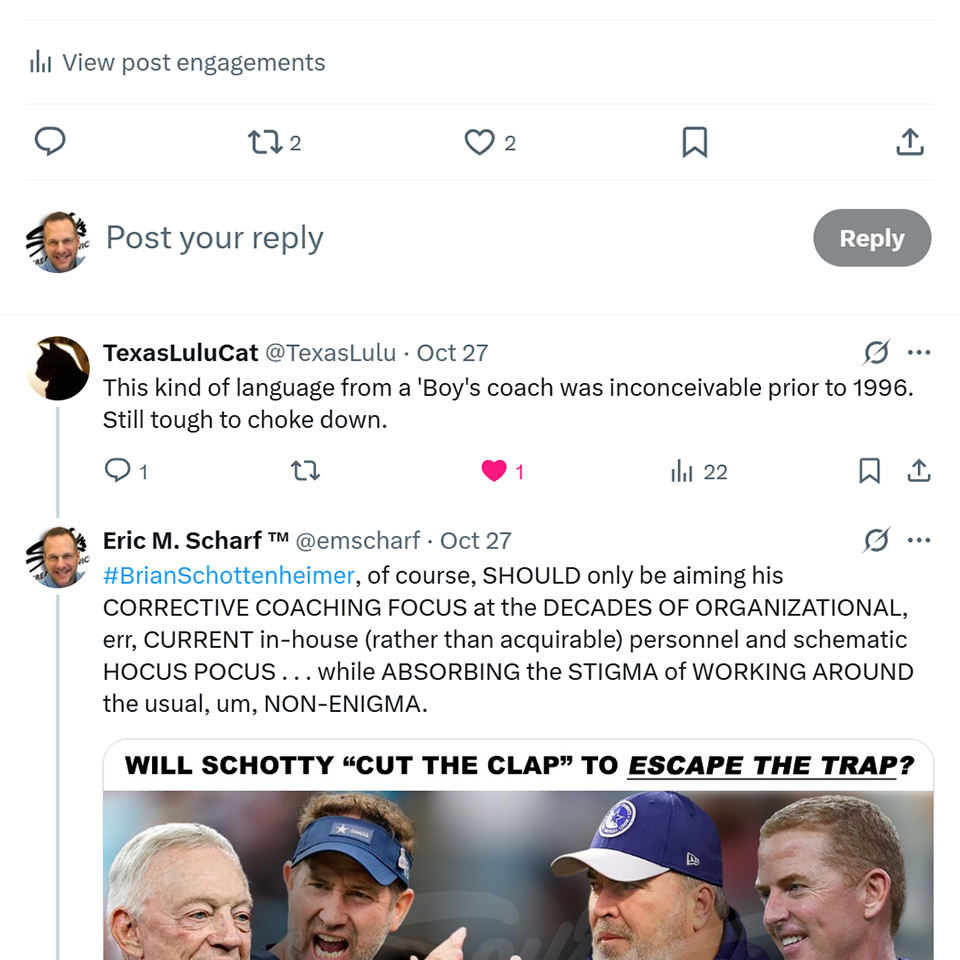This screenshot has width=960, height=960.
Task: Share the main post
Action: point(909,143)
